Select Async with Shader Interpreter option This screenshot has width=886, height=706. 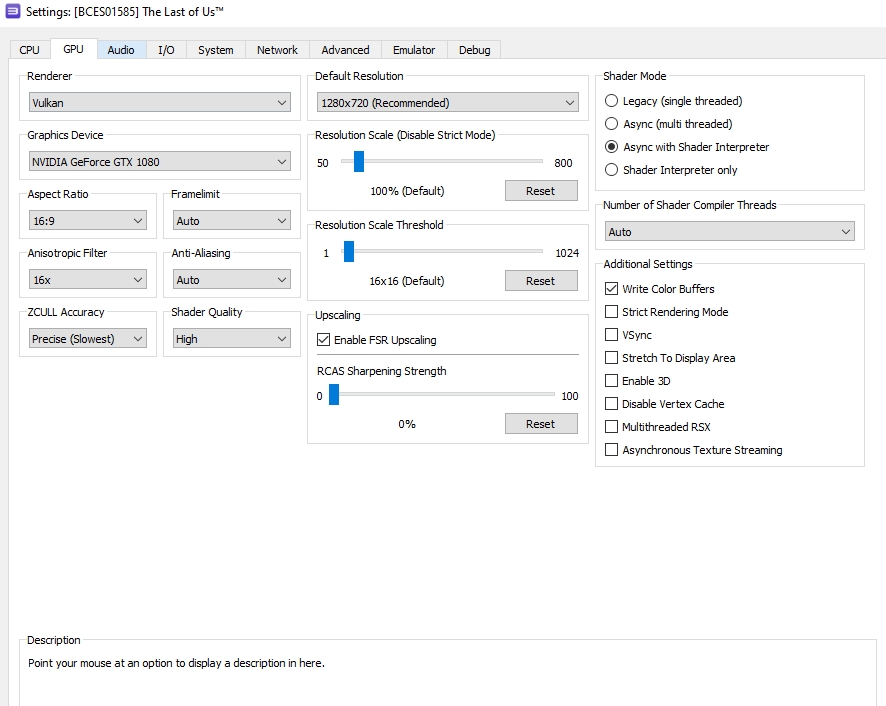pos(687,147)
